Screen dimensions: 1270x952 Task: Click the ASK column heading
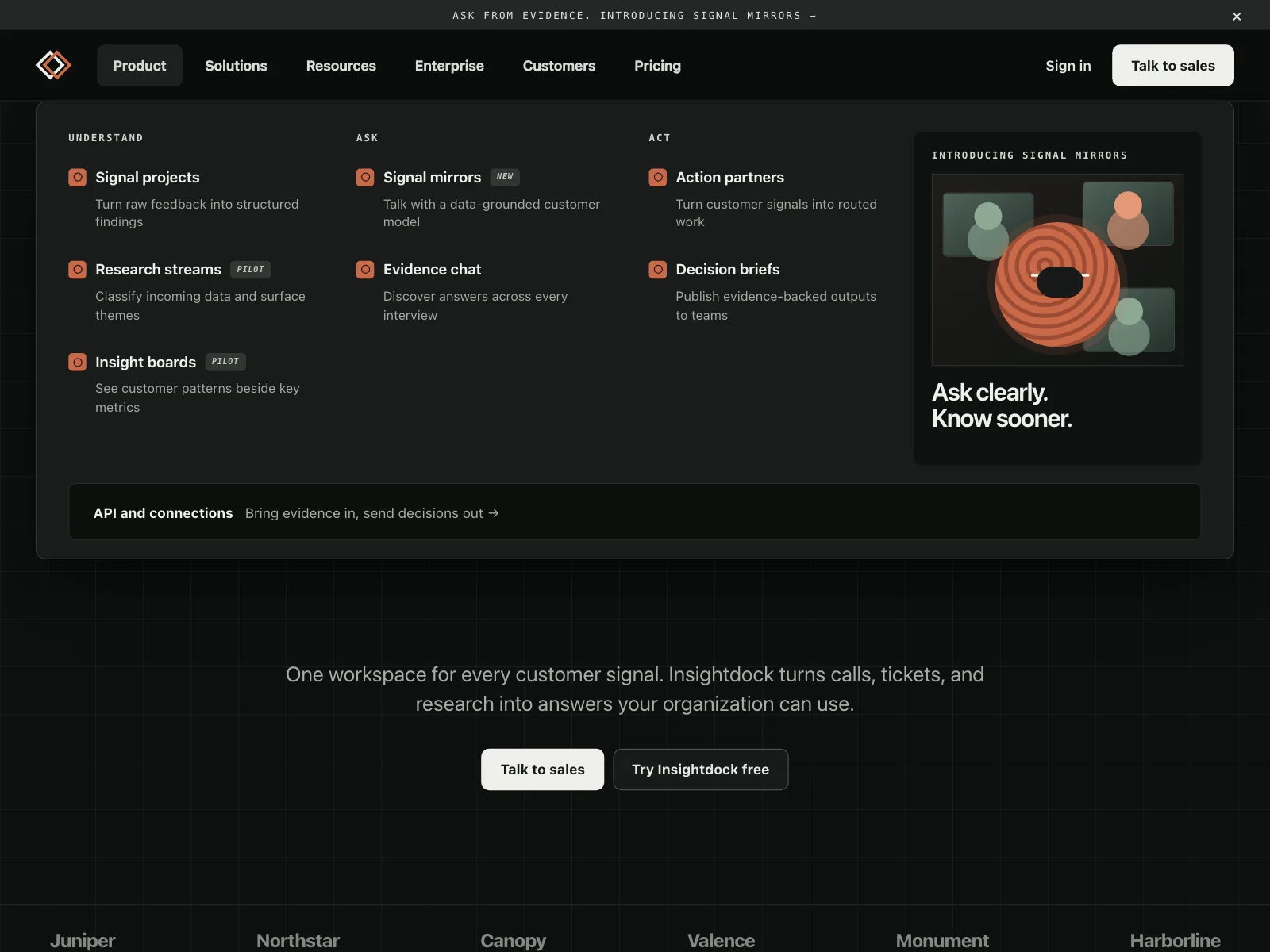click(x=367, y=138)
